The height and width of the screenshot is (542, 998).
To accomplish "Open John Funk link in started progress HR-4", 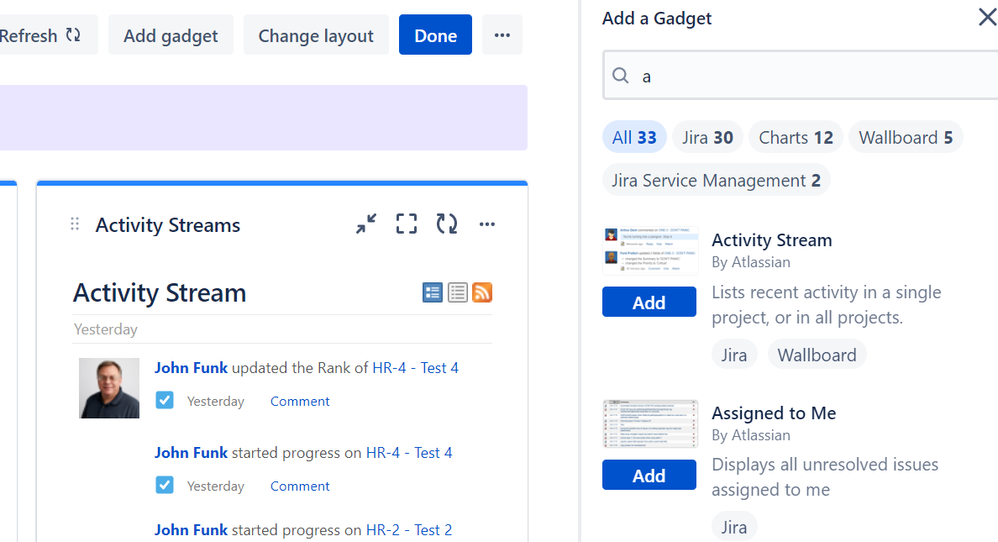I will coord(191,452).
